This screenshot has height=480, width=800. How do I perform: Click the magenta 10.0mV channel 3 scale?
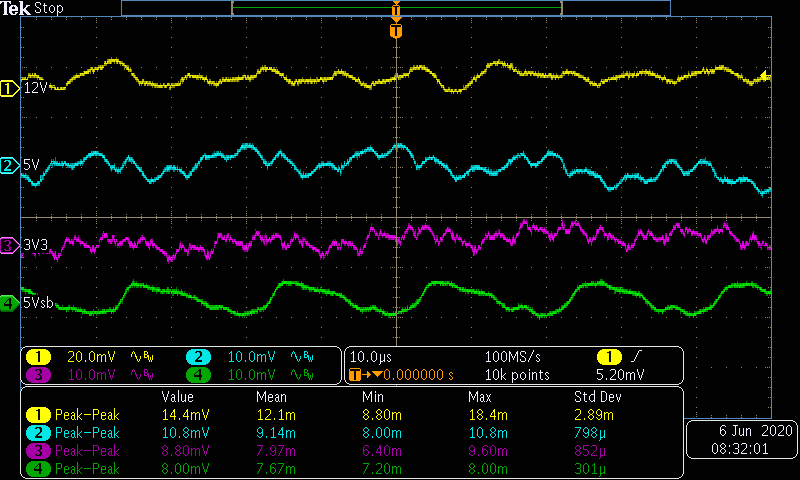[91, 375]
